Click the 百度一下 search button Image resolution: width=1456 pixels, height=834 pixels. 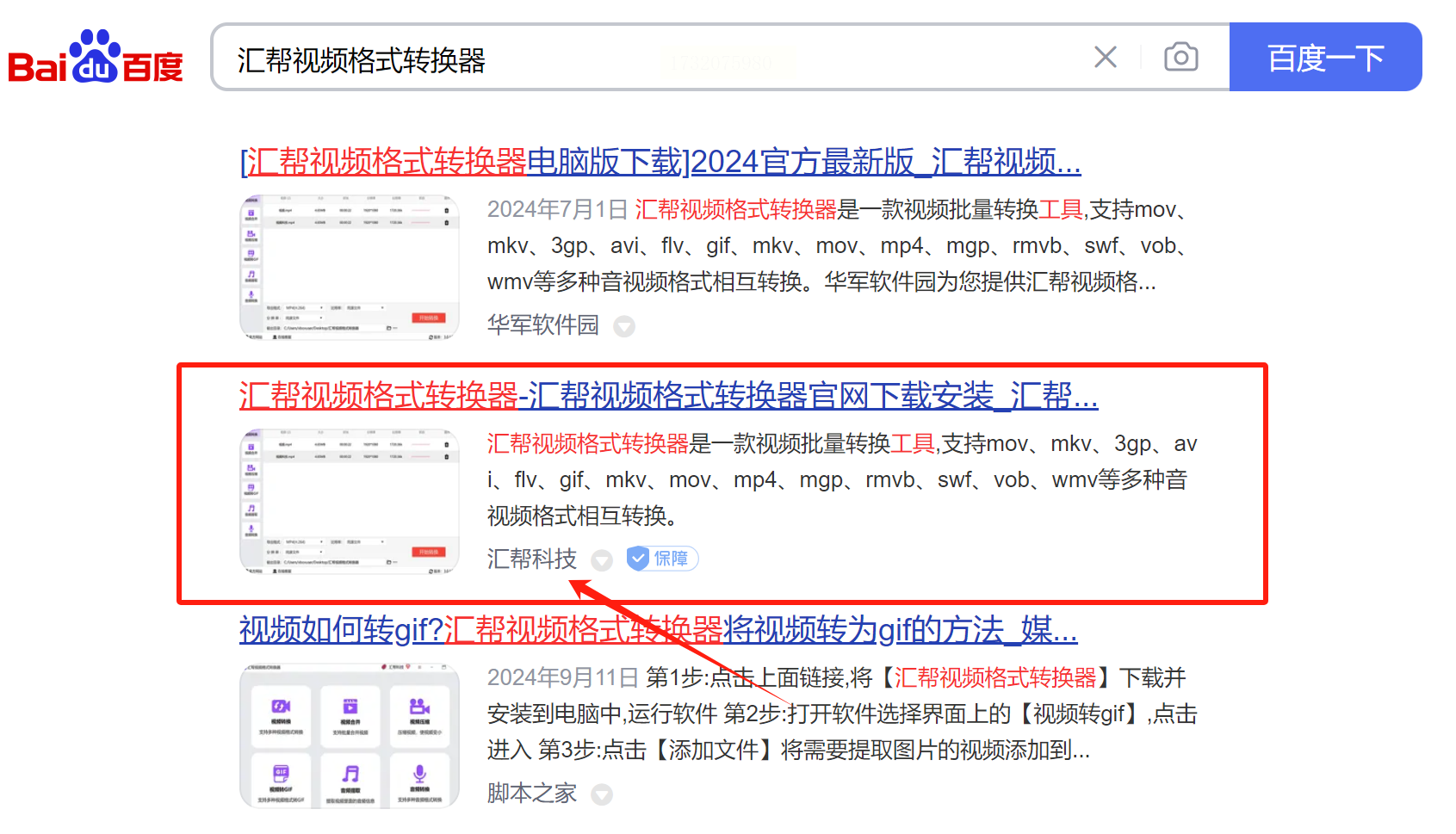(x=1325, y=58)
